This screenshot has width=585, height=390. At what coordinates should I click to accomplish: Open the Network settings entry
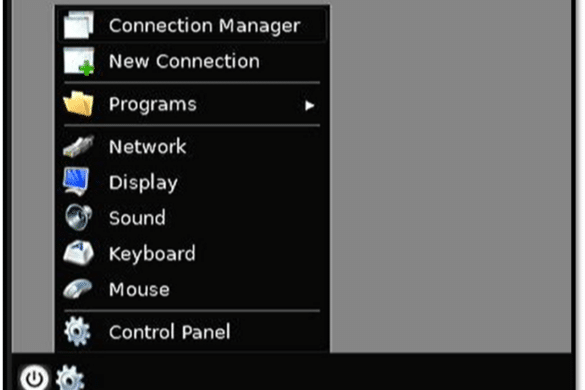[x=192, y=146]
